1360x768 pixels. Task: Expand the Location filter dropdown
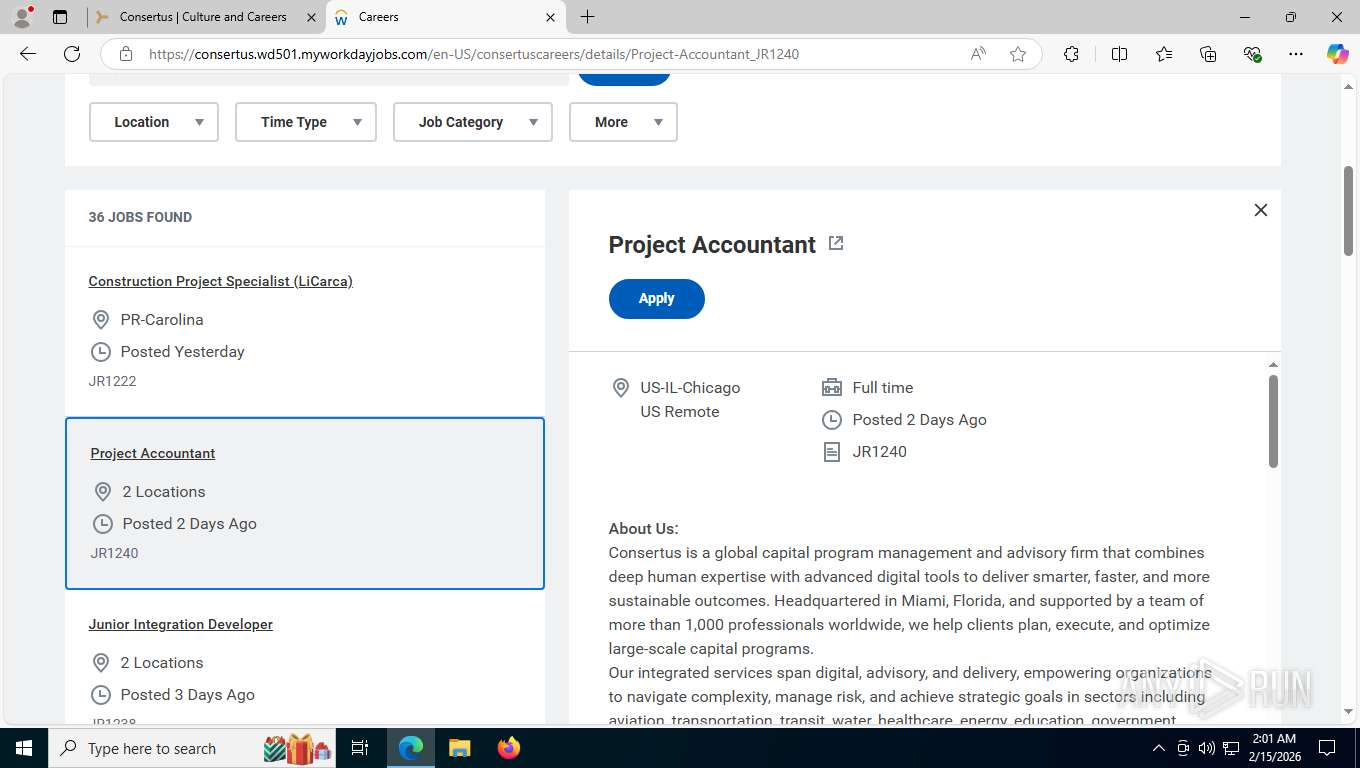tap(154, 122)
